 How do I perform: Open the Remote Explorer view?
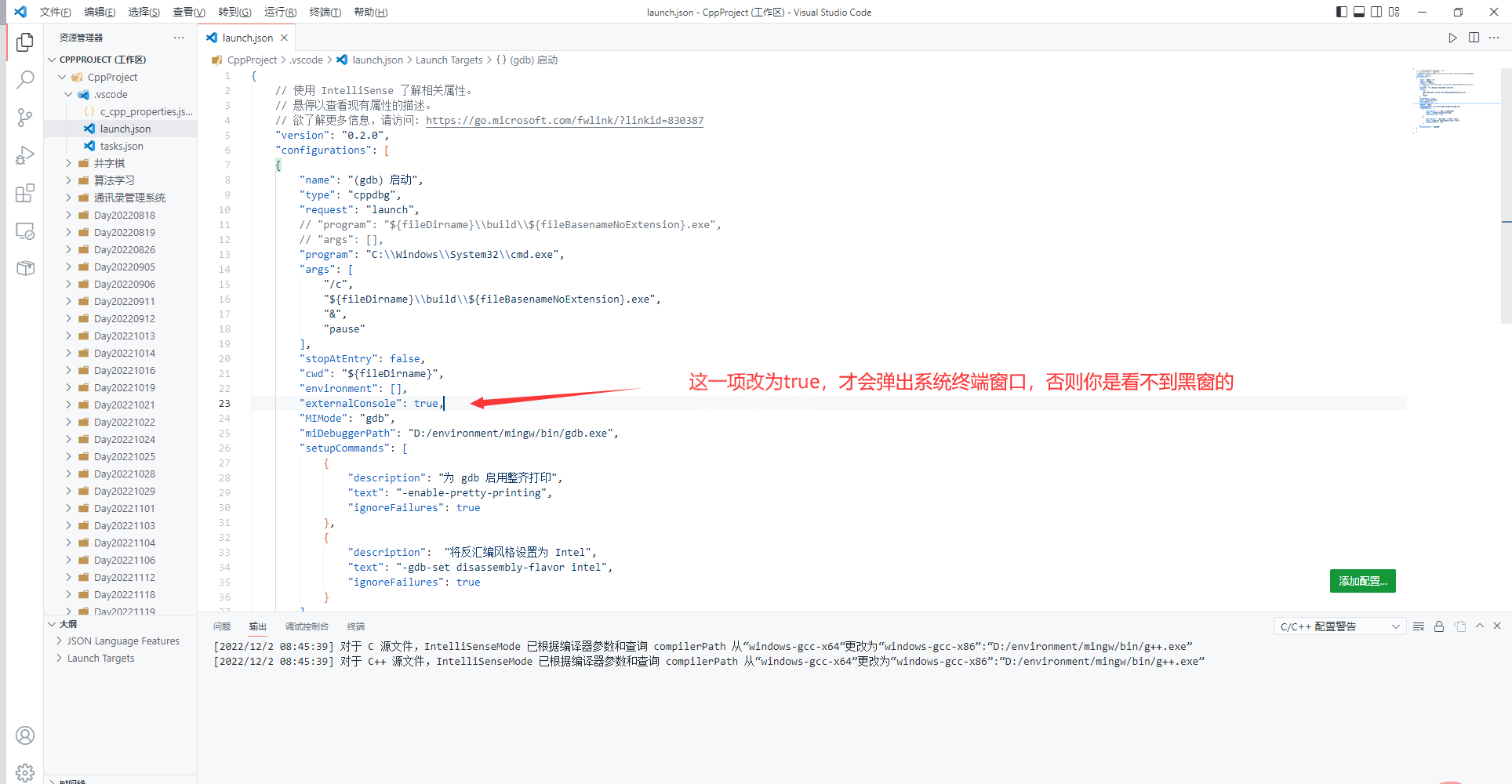point(25,231)
